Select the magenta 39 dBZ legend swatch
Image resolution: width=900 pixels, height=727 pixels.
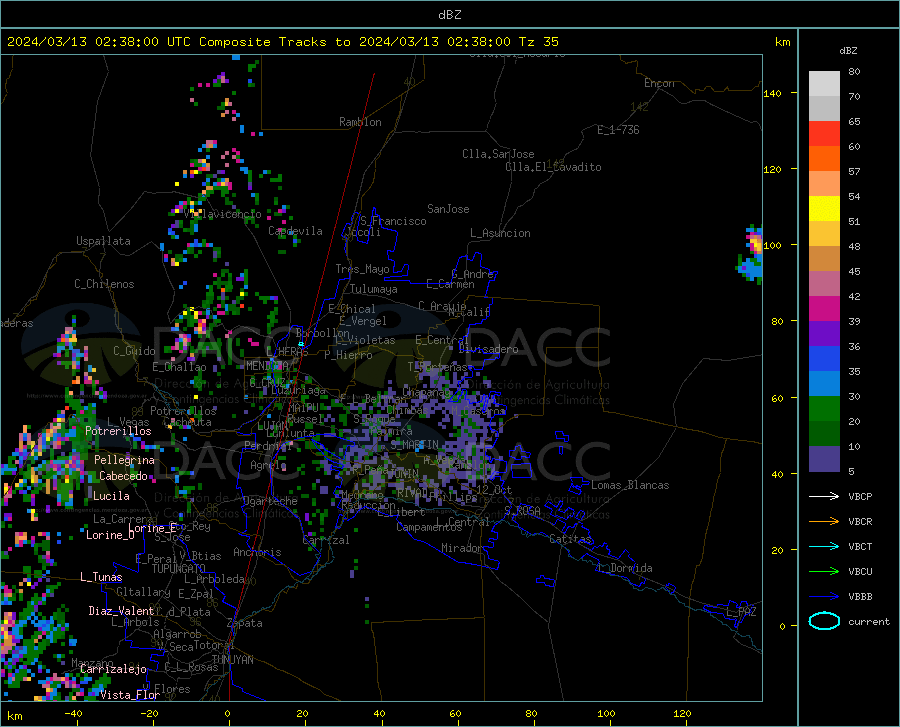point(824,309)
